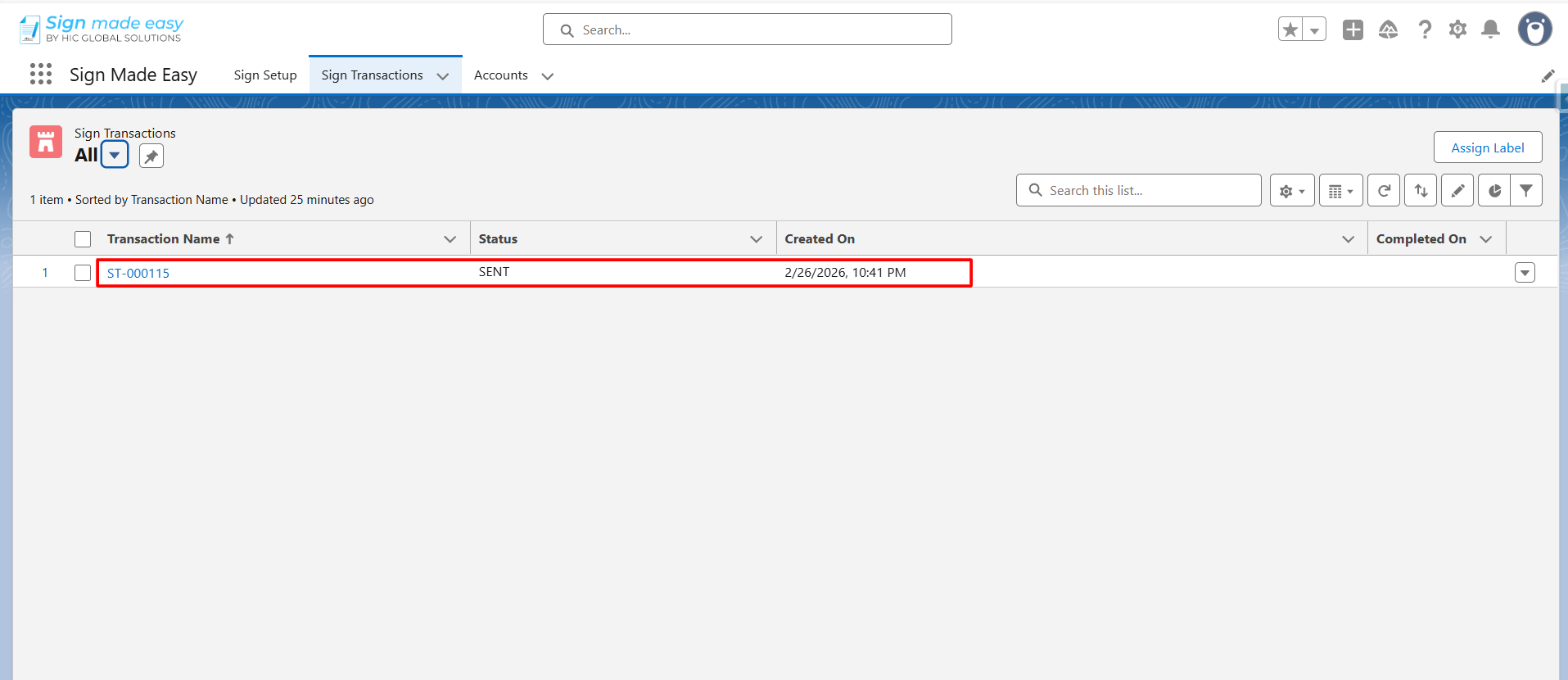
Task: Select all rows using header checkbox
Action: coord(83,239)
